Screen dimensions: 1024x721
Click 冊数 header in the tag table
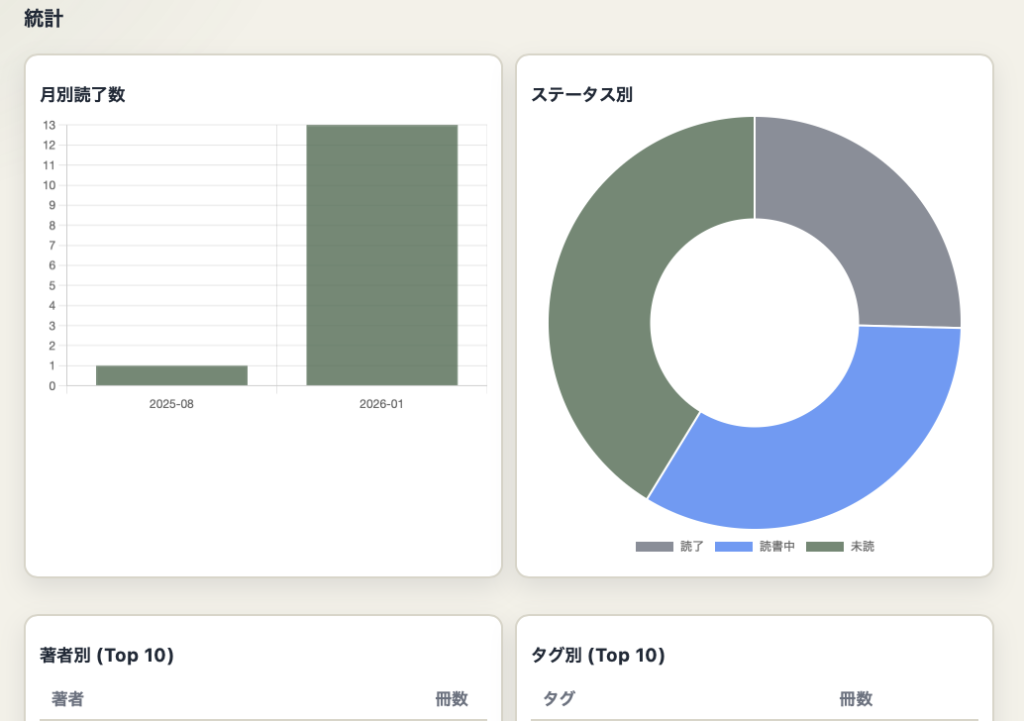pyautogui.click(x=855, y=699)
